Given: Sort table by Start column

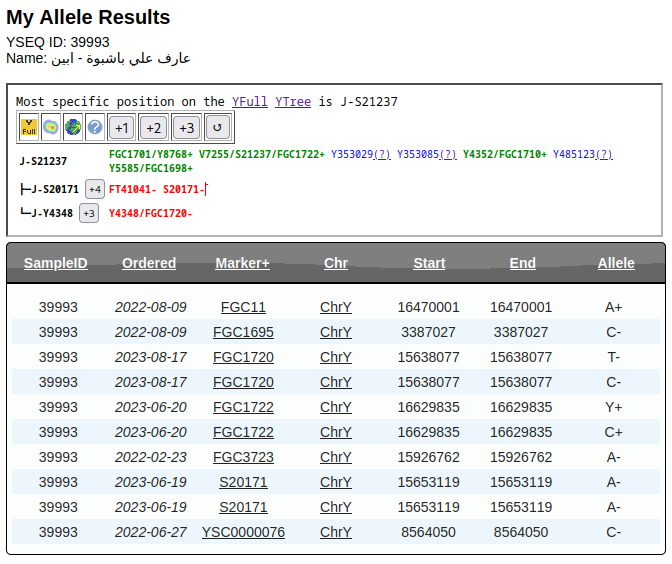Looking at the screenshot, I should click(x=429, y=263).
